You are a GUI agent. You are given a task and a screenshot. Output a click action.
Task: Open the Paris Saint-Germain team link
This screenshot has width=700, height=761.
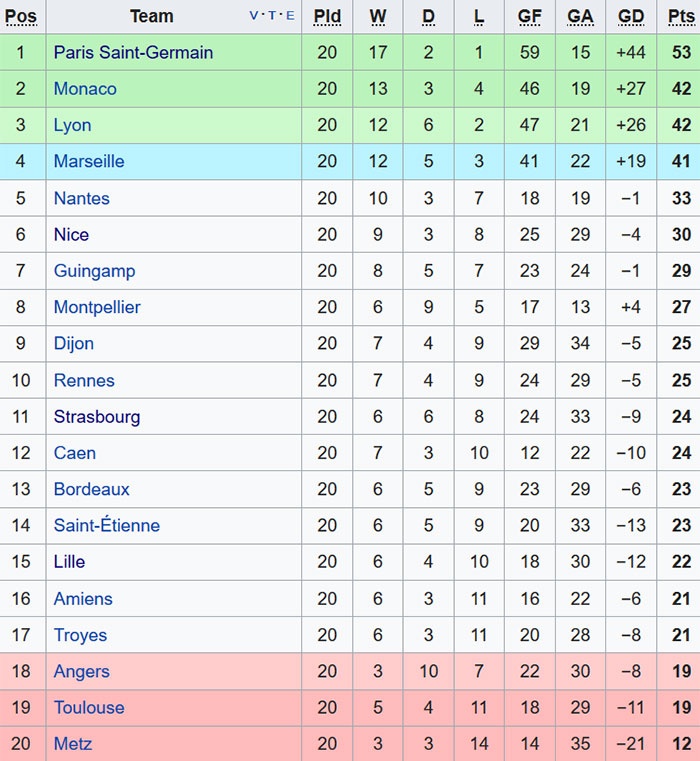click(x=133, y=52)
